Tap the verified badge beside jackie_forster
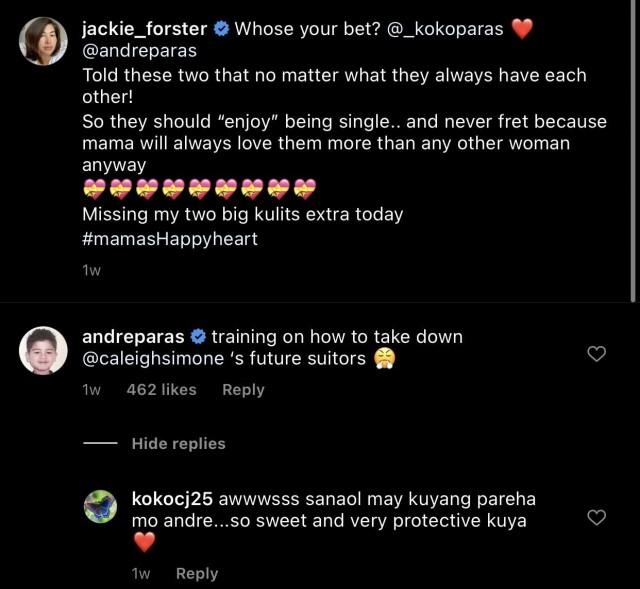This screenshot has width=640, height=589. [221, 29]
